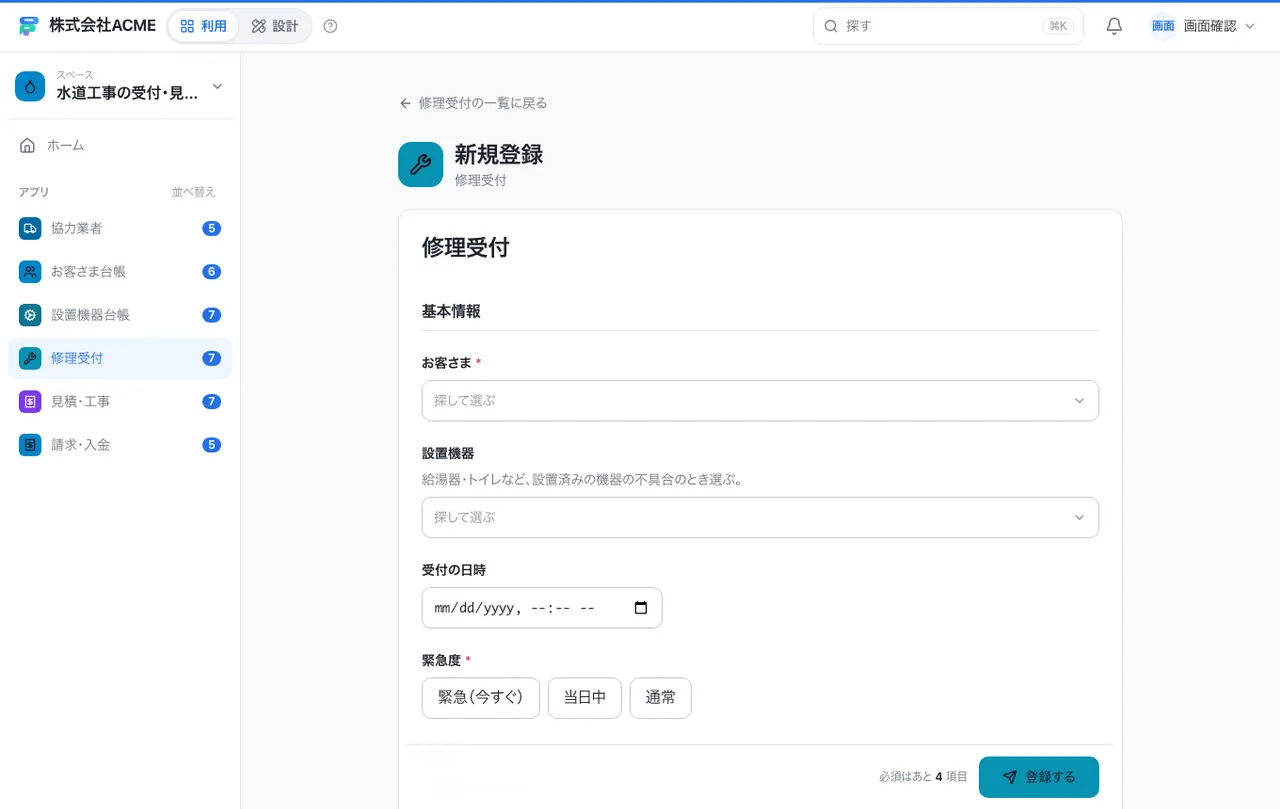Click the 修理受付 wrench sidebar icon
Screen dimensions: 1280x809
pyautogui.click(x=30, y=358)
